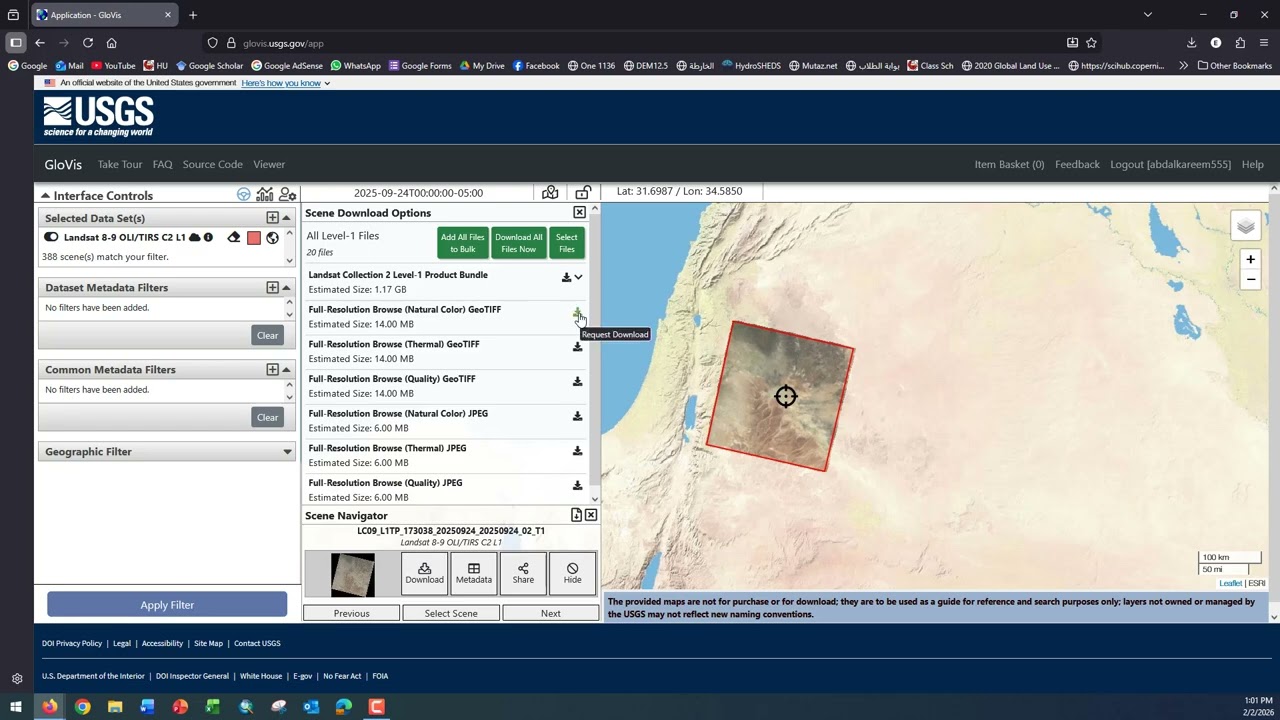This screenshot has height=720, width=1280.
Task: Open the FAQ menu item
Action: click(163, 164)
